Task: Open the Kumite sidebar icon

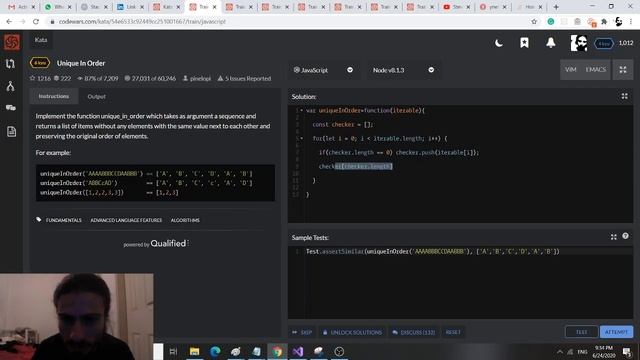Action: coord(11,86)
